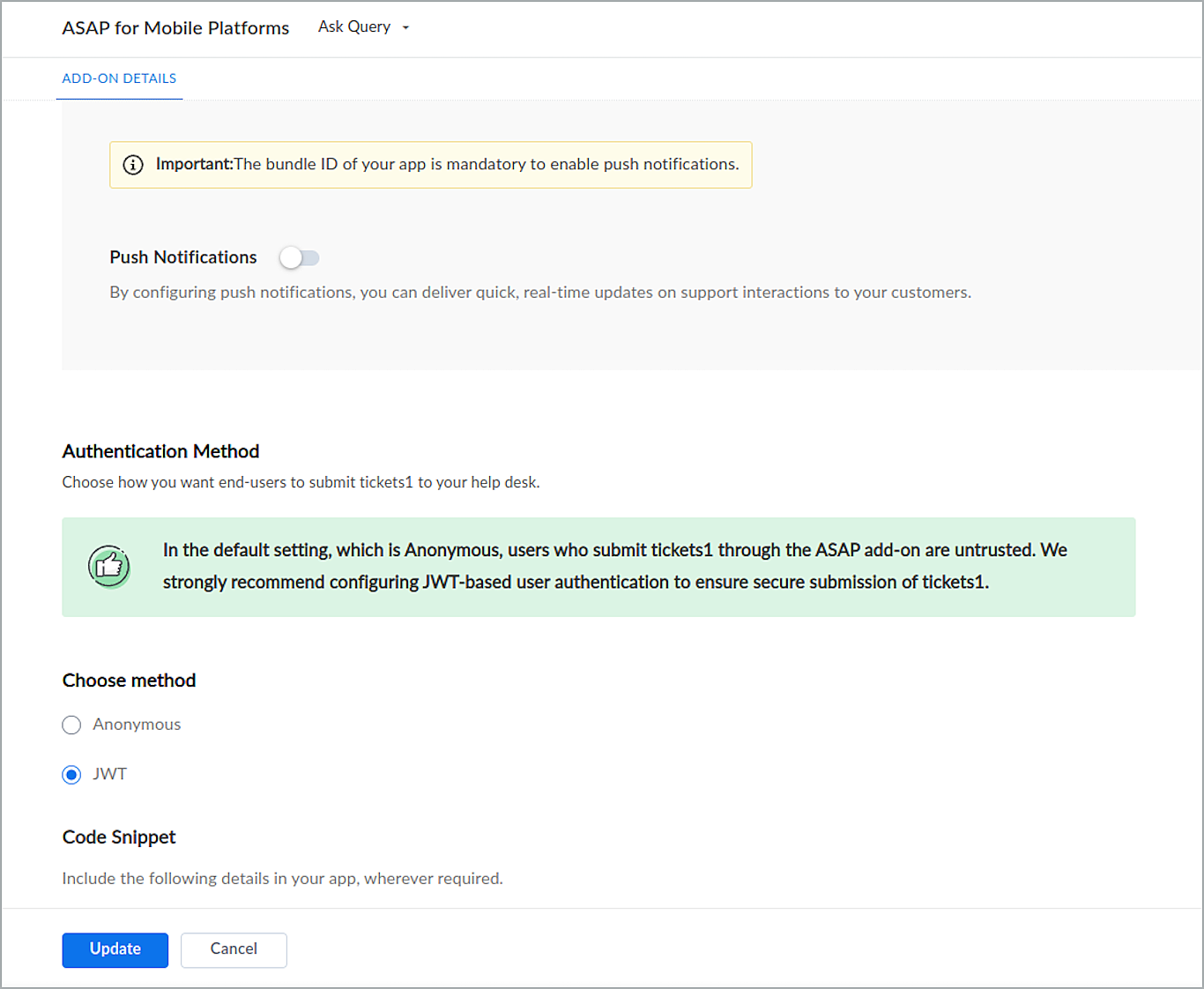Click the Choose method heading
The image size is (1204, 989).
pos(129,680)
